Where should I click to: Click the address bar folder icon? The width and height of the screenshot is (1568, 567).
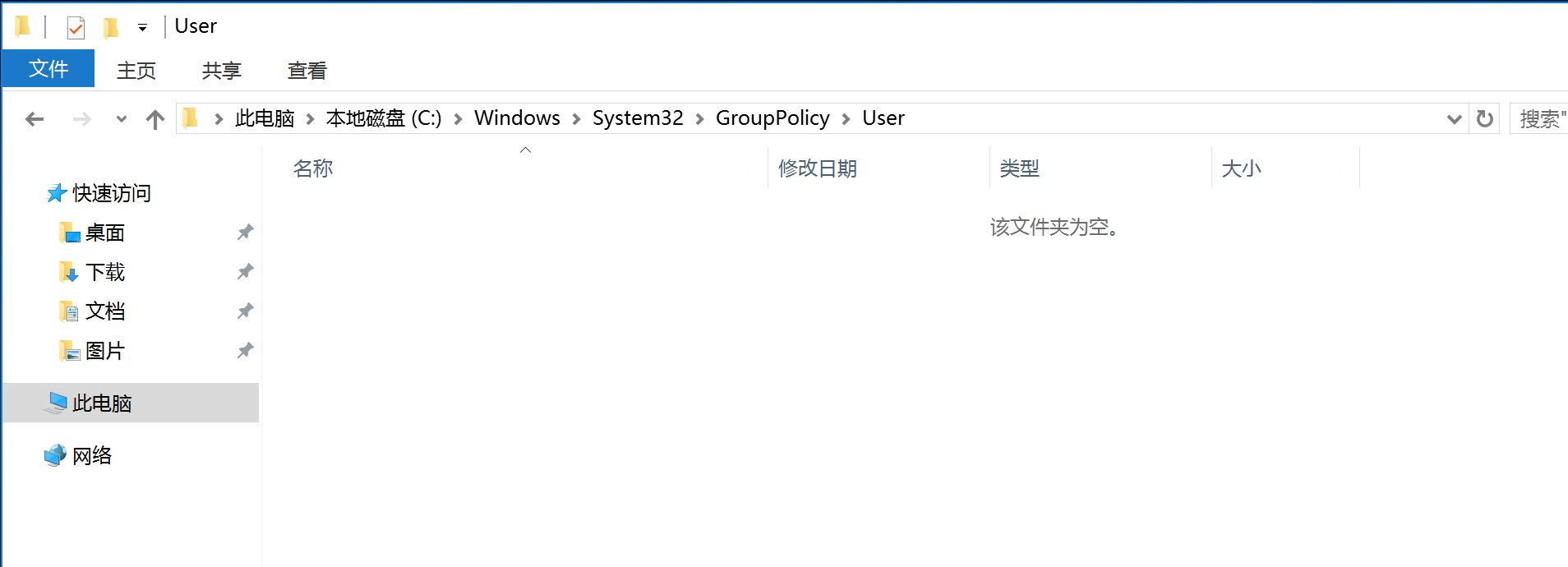[x=190, y=118]
